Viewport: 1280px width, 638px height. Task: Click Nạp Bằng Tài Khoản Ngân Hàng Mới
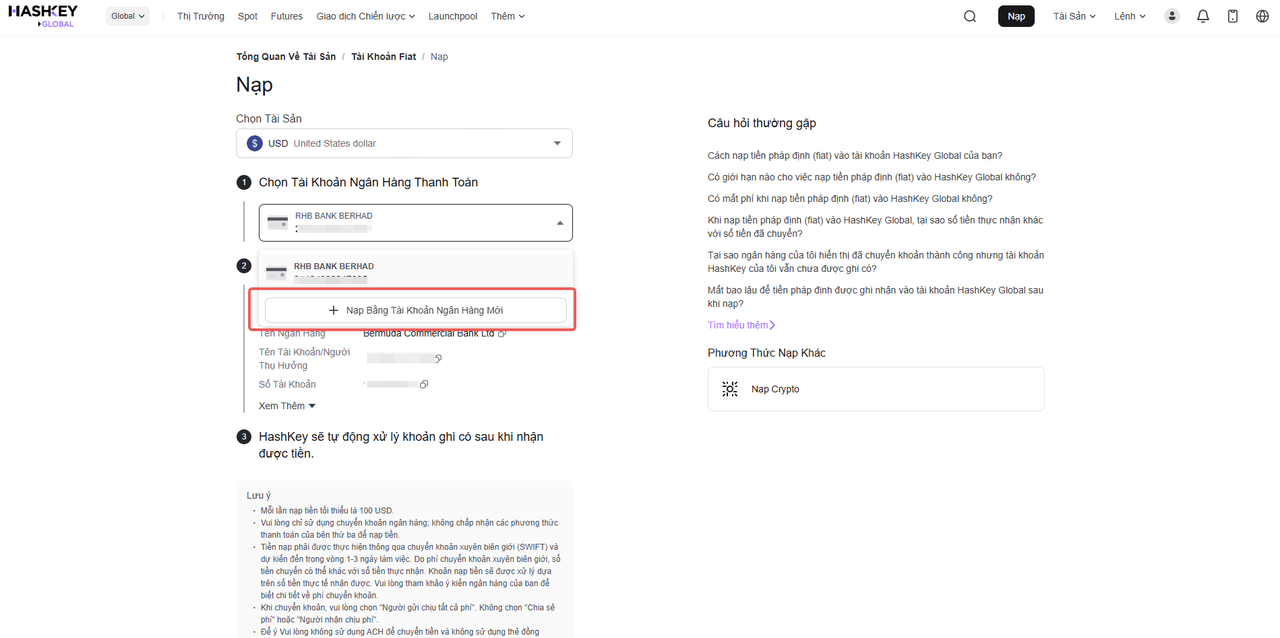pyautogui.click(x=415, y=311)
